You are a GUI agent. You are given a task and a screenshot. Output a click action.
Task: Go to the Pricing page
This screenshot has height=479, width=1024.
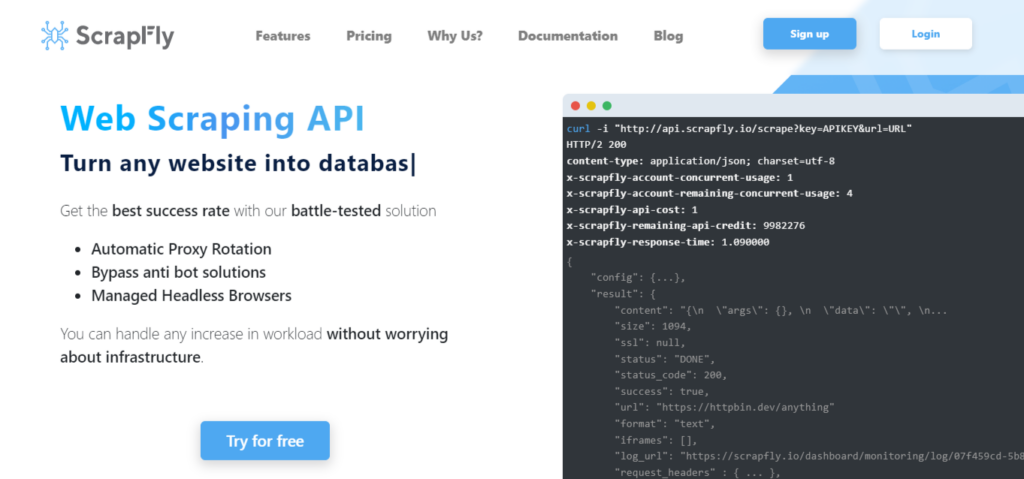pyautogui.click(x=369, y=36)
